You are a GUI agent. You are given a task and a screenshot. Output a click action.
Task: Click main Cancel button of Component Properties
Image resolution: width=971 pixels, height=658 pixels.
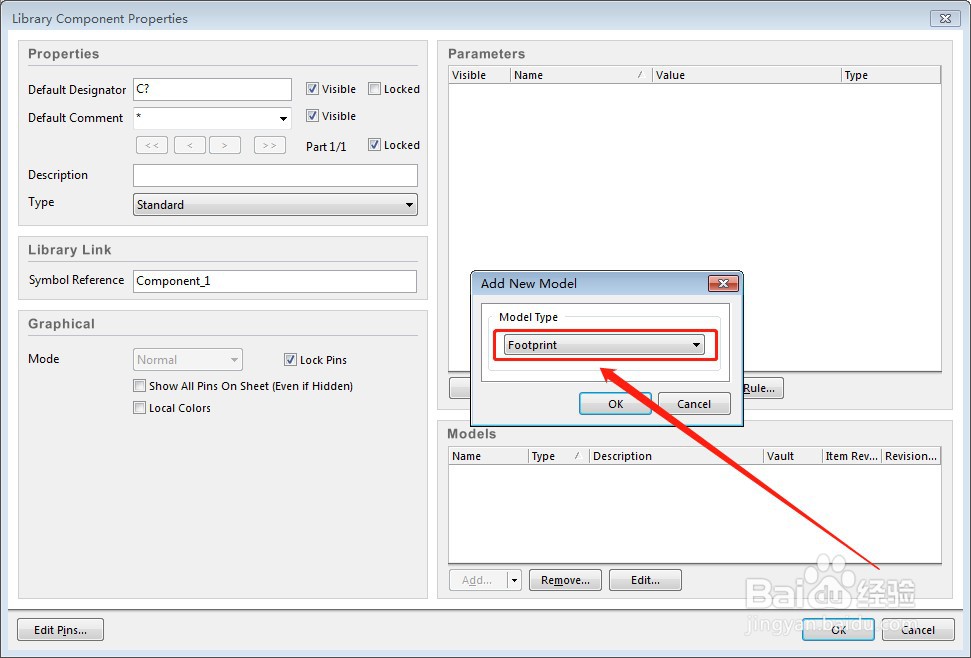click(x=918, y=630)
